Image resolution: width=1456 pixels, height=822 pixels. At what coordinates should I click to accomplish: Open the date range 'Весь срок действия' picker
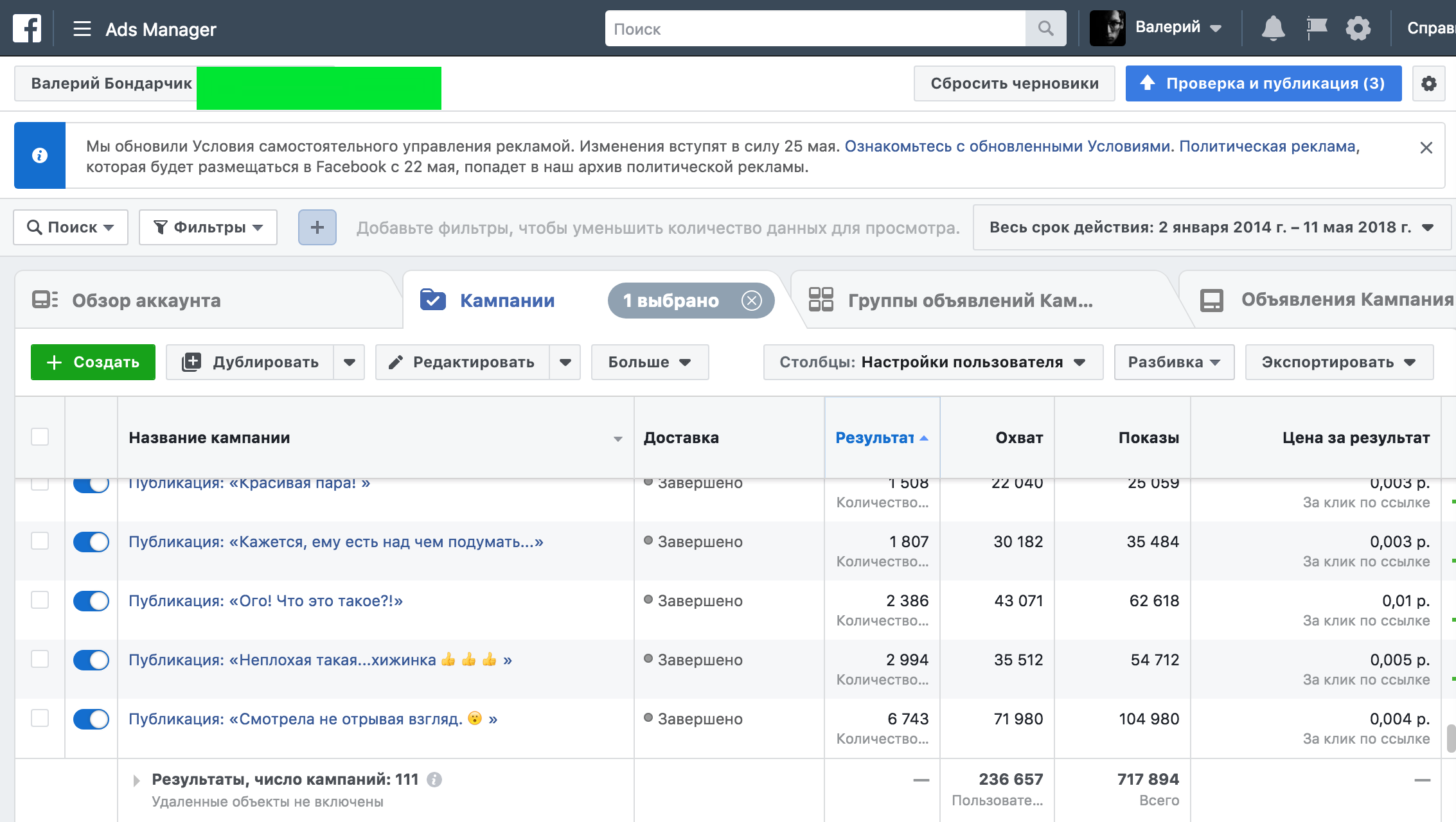1211,227
